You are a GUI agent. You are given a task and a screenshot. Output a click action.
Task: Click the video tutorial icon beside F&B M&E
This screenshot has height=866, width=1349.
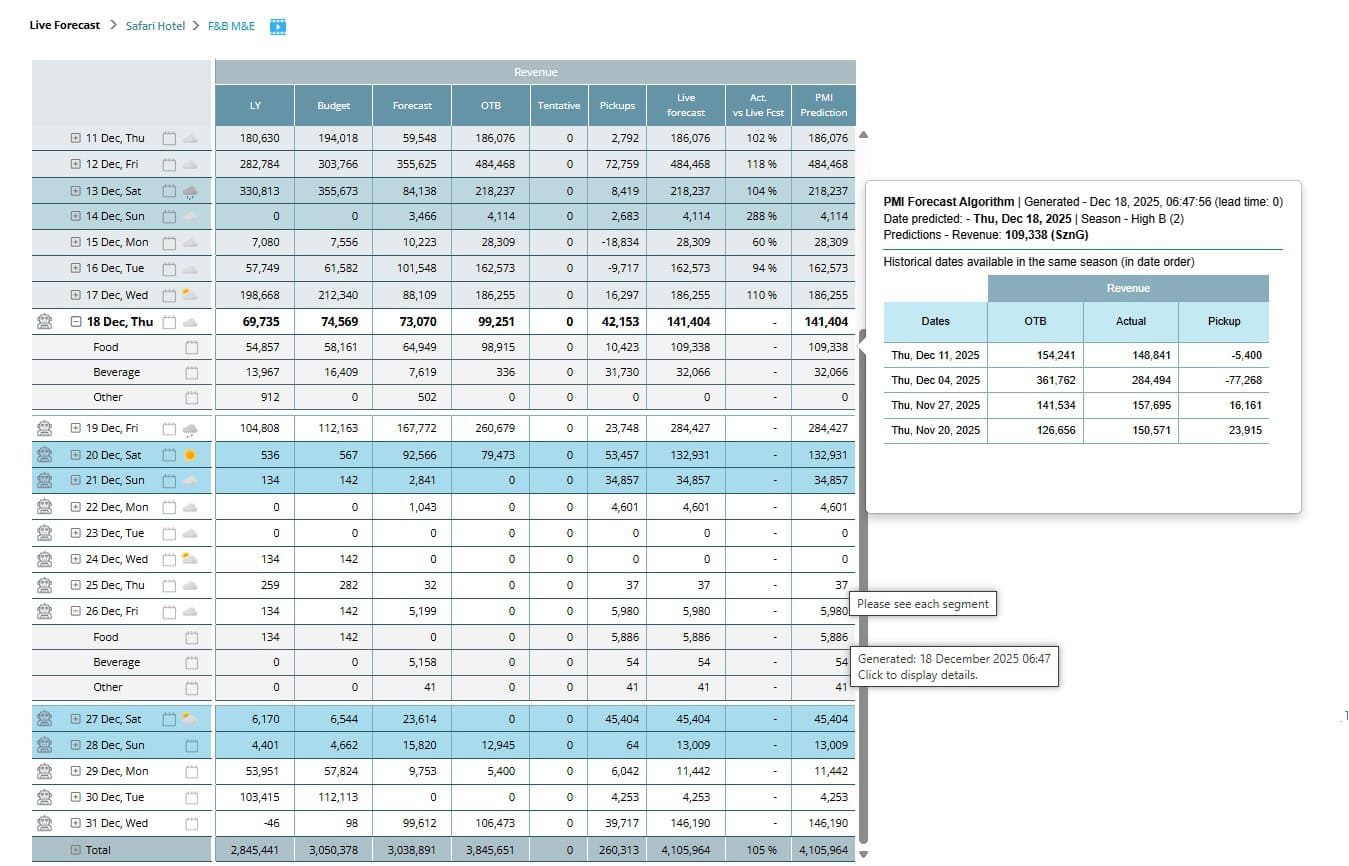pyautogui.click(x=278, y=26)
